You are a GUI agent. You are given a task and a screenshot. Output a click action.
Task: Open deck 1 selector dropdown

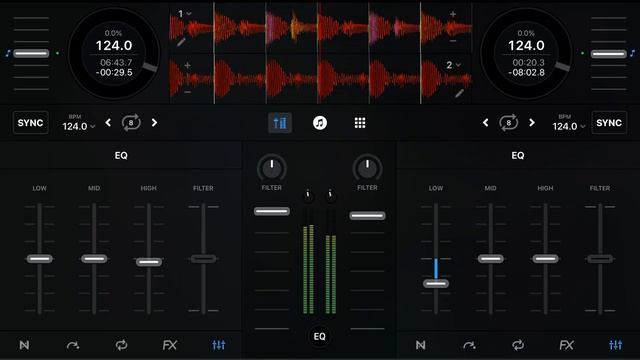pos(184,14)
